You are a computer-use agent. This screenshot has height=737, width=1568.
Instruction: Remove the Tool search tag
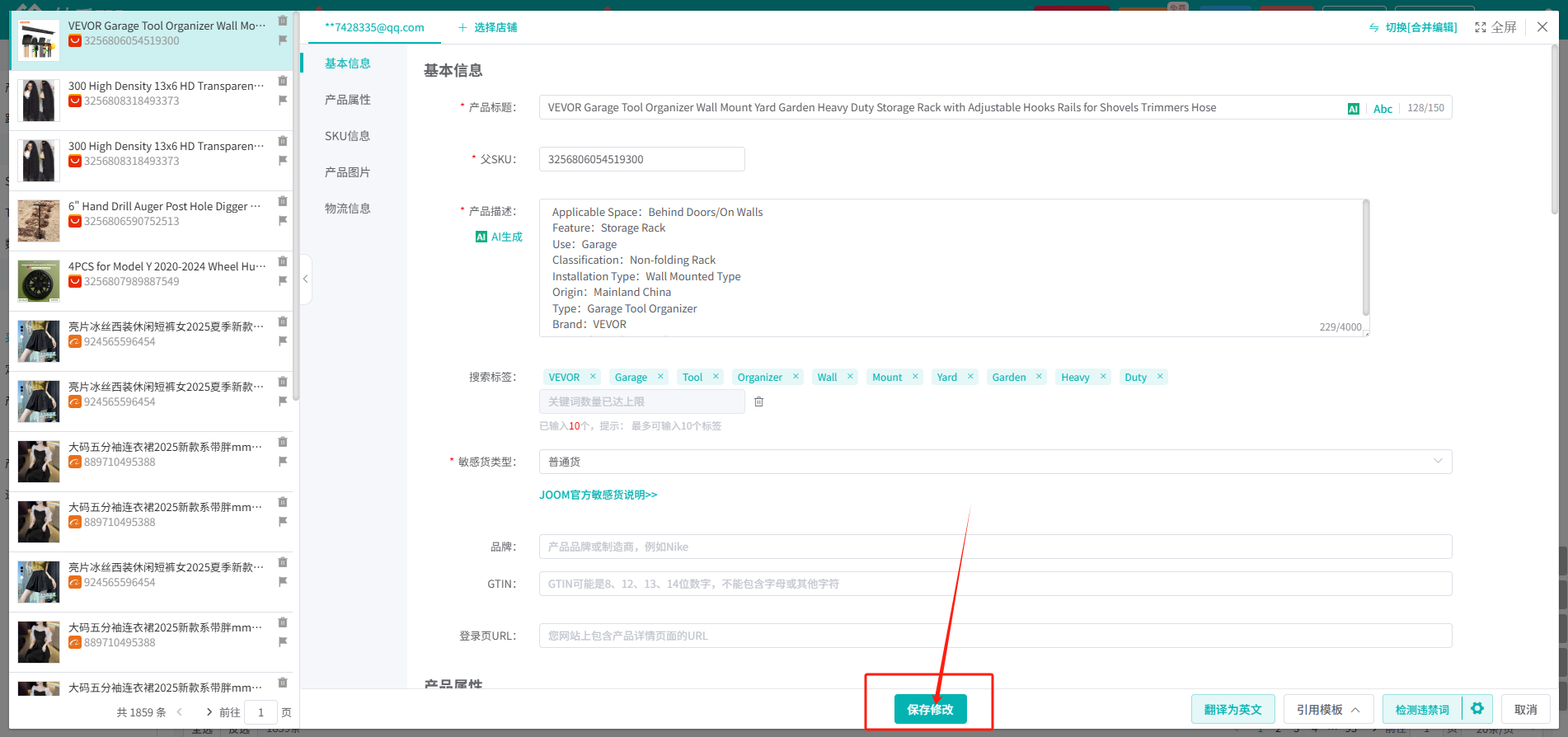point(716,377)
